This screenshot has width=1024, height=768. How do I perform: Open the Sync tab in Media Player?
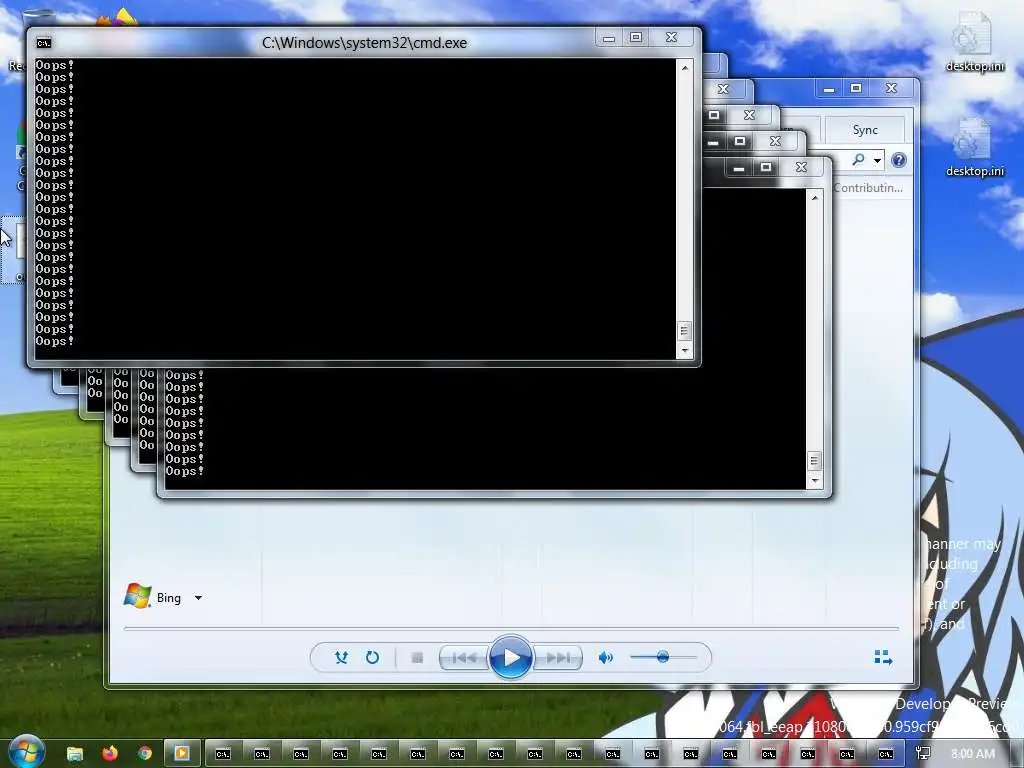tap(865, 130)
